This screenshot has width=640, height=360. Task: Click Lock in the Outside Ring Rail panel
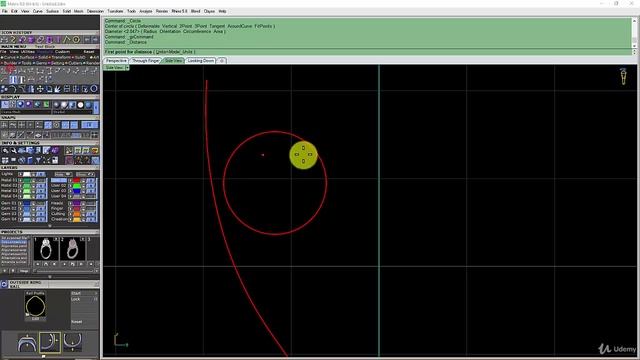76,299
